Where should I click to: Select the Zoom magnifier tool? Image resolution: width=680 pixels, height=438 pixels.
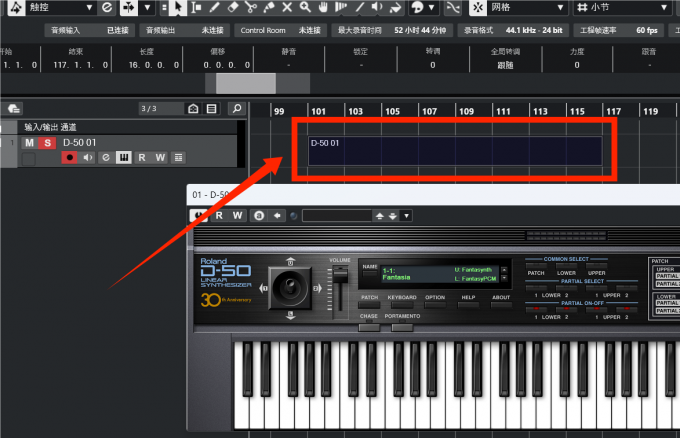click(305, 7)
